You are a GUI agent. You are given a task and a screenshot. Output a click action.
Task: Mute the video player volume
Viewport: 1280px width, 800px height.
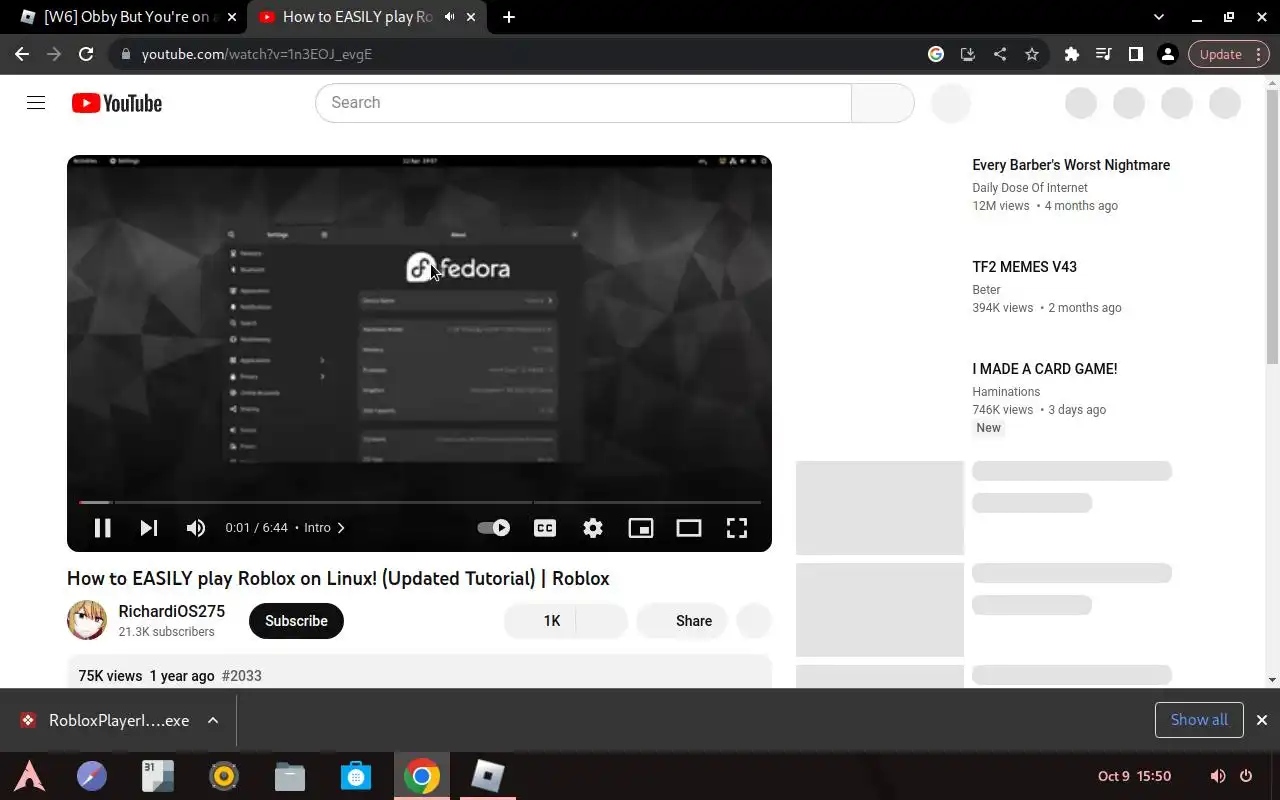click(196, 528)
